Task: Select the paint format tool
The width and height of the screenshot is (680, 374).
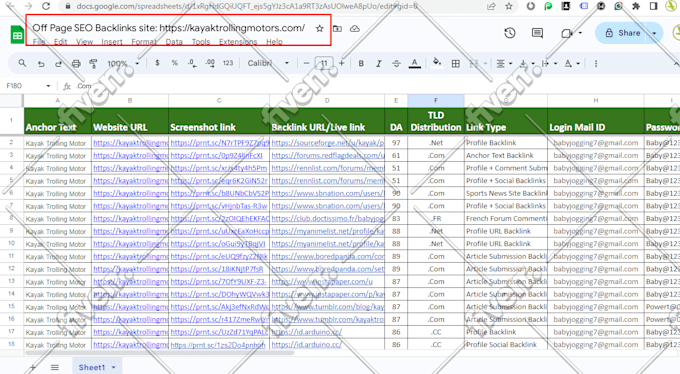Action: coord(93,64)
